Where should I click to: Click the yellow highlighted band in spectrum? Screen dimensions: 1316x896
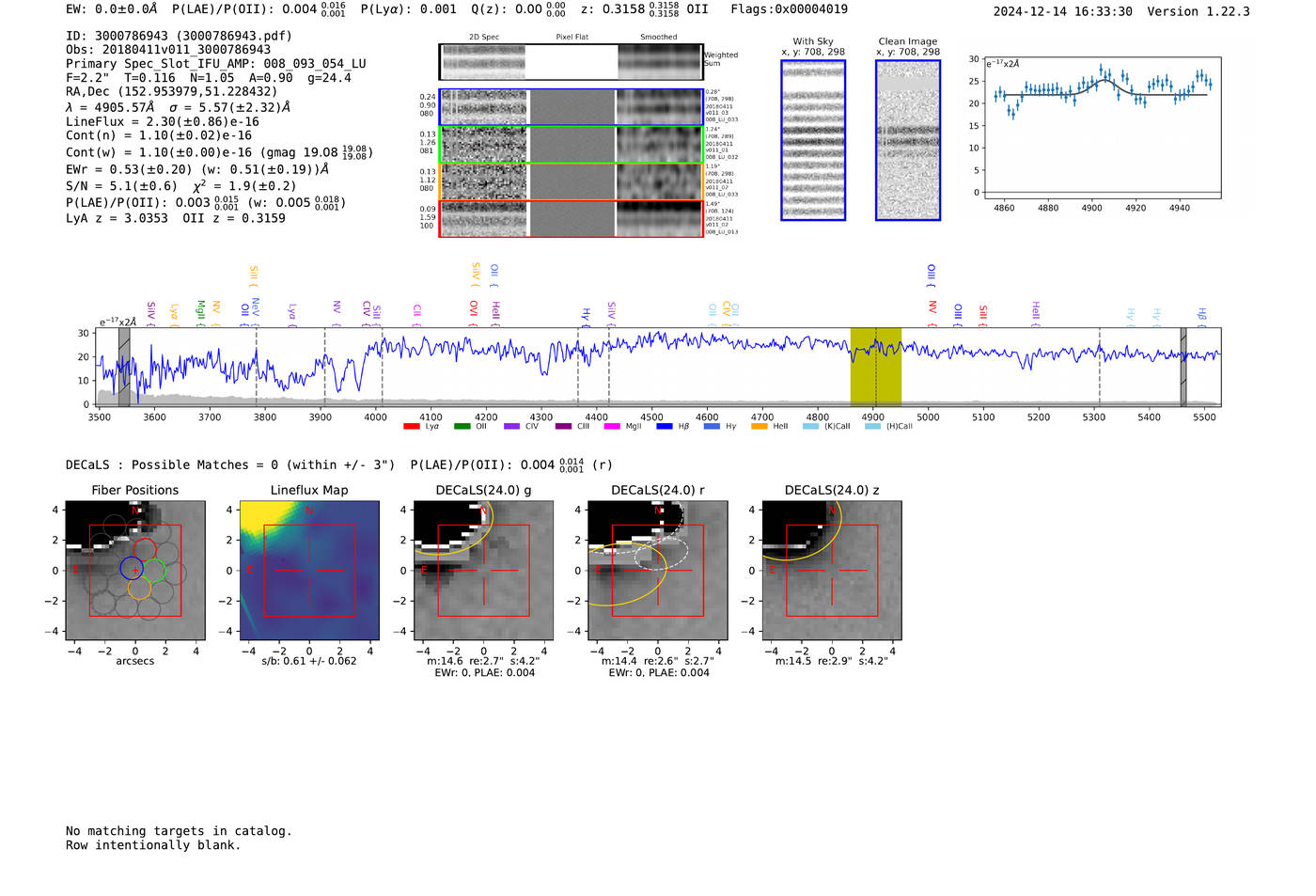point(876,367)
